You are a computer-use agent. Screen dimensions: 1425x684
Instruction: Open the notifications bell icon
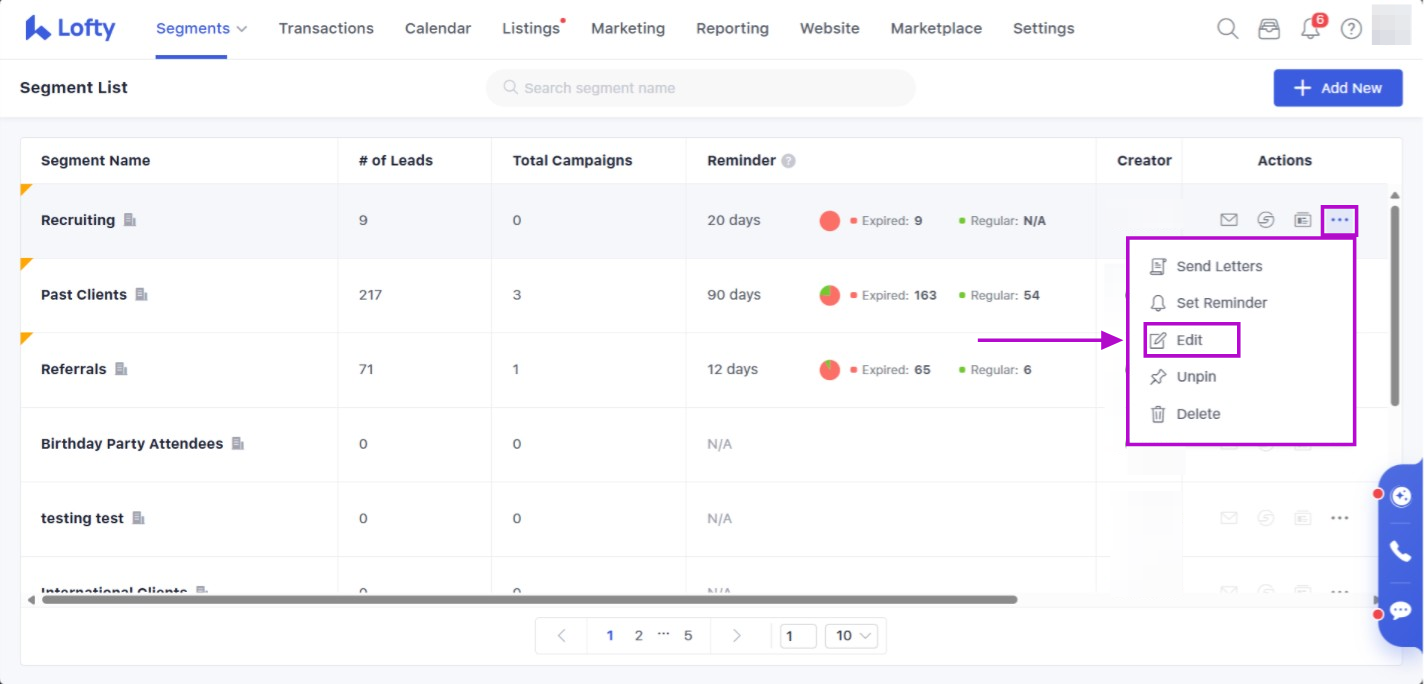1311,29
